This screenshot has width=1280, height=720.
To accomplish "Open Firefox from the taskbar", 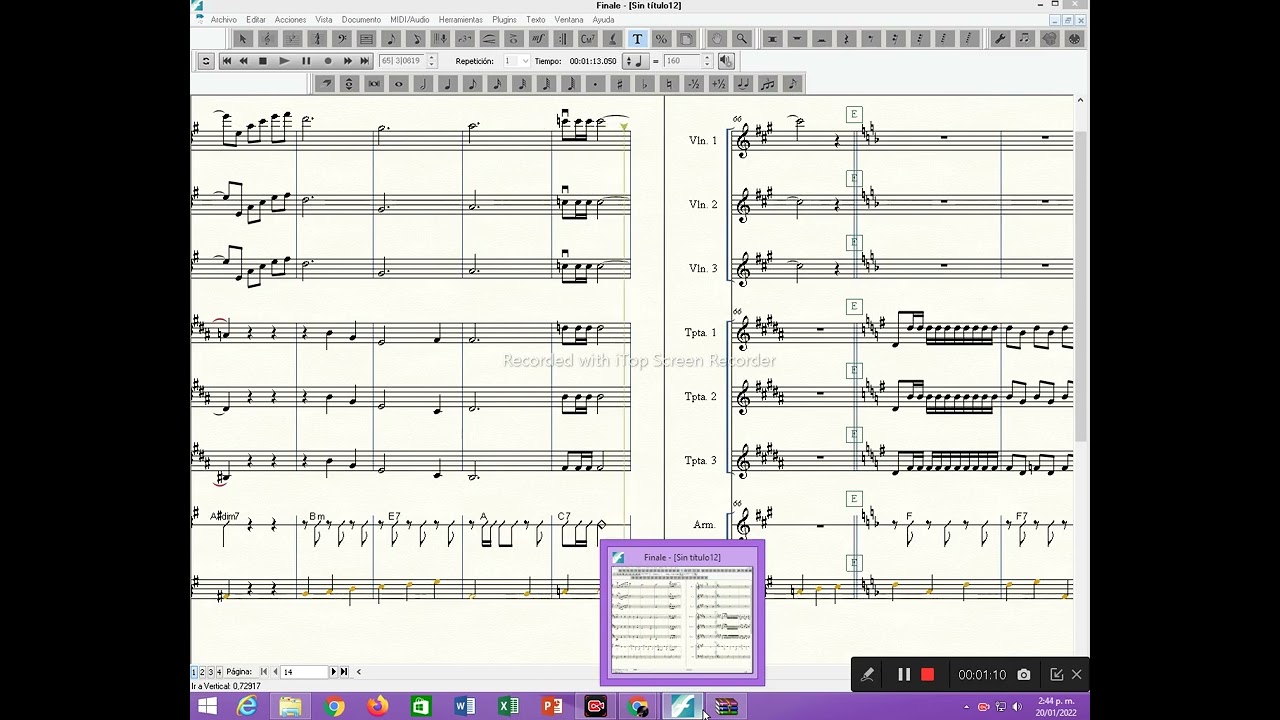I will pos(377,706).
